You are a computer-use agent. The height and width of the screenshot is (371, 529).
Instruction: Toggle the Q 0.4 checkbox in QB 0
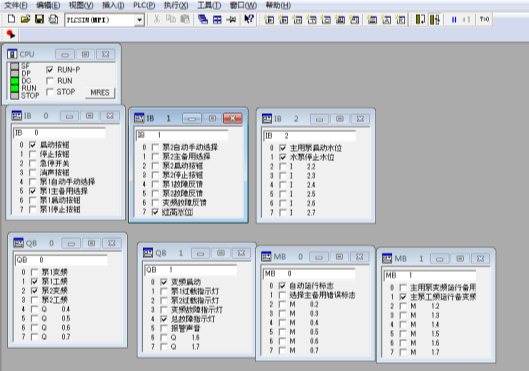pyautogui.click(x=34, y=309)
